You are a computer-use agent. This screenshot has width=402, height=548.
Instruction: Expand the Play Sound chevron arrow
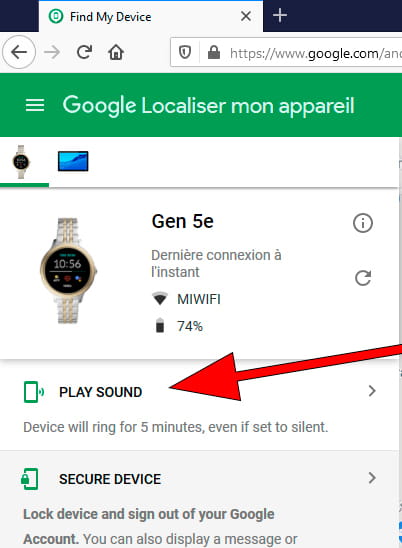pyautogui.click(x=372, y=391)
